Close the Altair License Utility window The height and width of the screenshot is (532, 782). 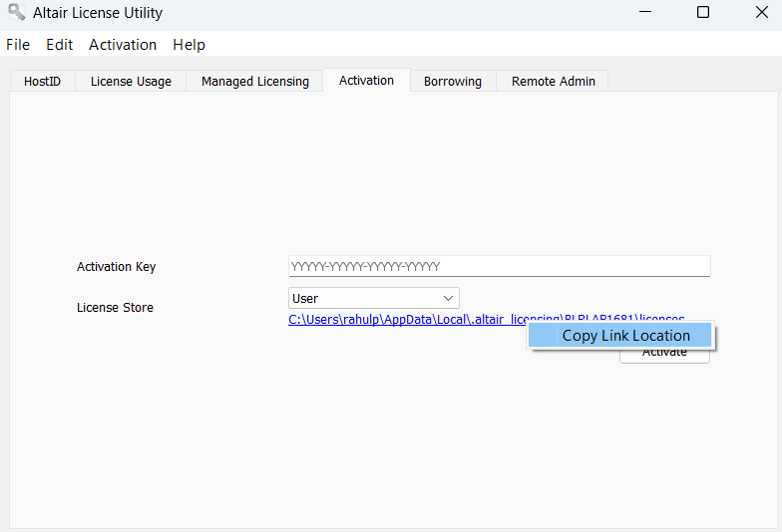tap(760, 13)
